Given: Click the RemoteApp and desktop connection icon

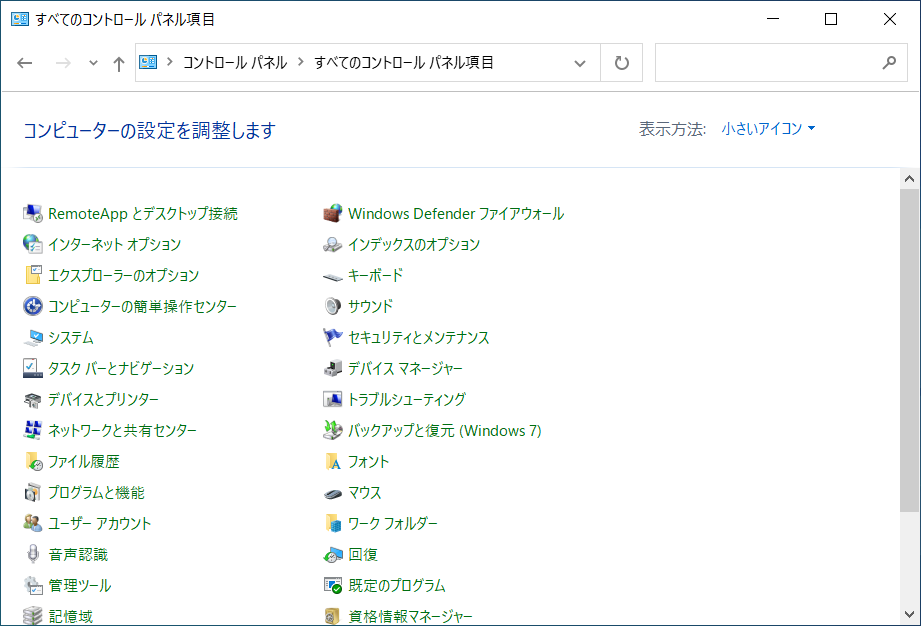Looking at the screenshot, I should (33, 213).
